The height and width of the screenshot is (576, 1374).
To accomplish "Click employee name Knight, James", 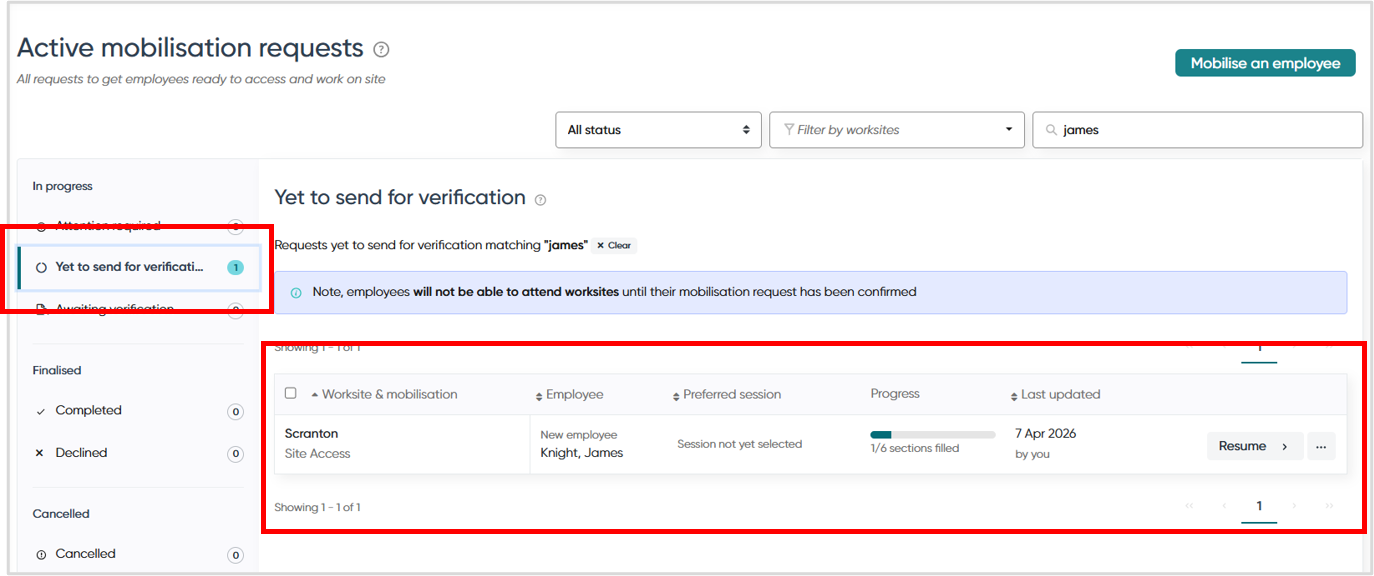I will coord(582,453).
